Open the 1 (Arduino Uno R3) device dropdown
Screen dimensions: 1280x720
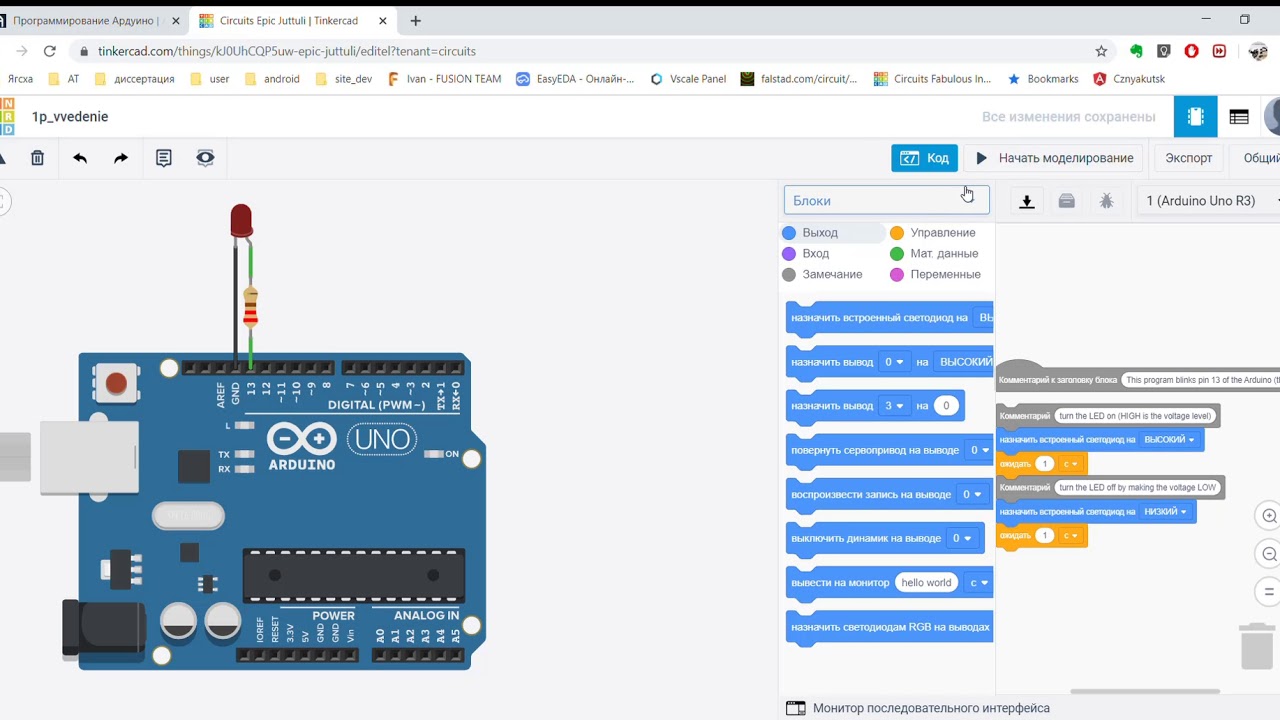1210,201
